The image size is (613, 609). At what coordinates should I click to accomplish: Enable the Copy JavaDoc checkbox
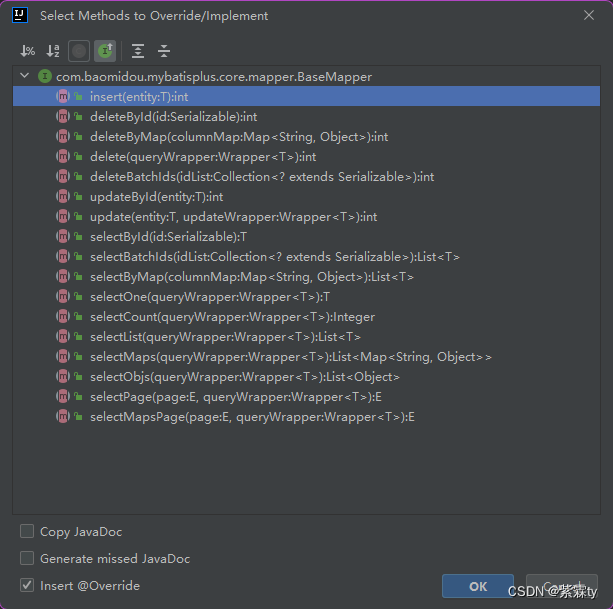click(27, 532)
